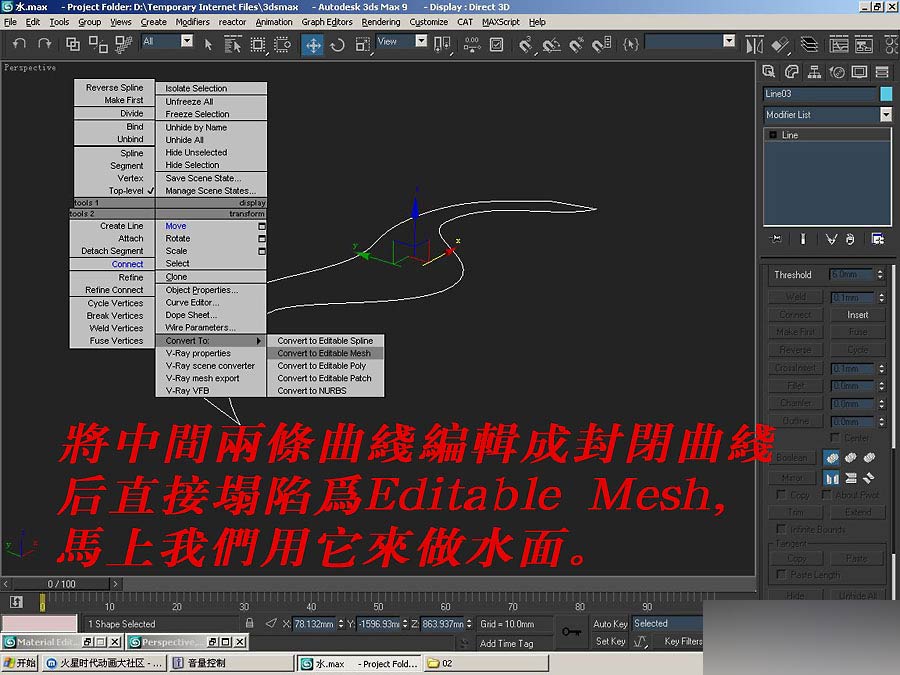Screen dimensions: 900x675
Task: Click the Insert button
Action: 858,315
